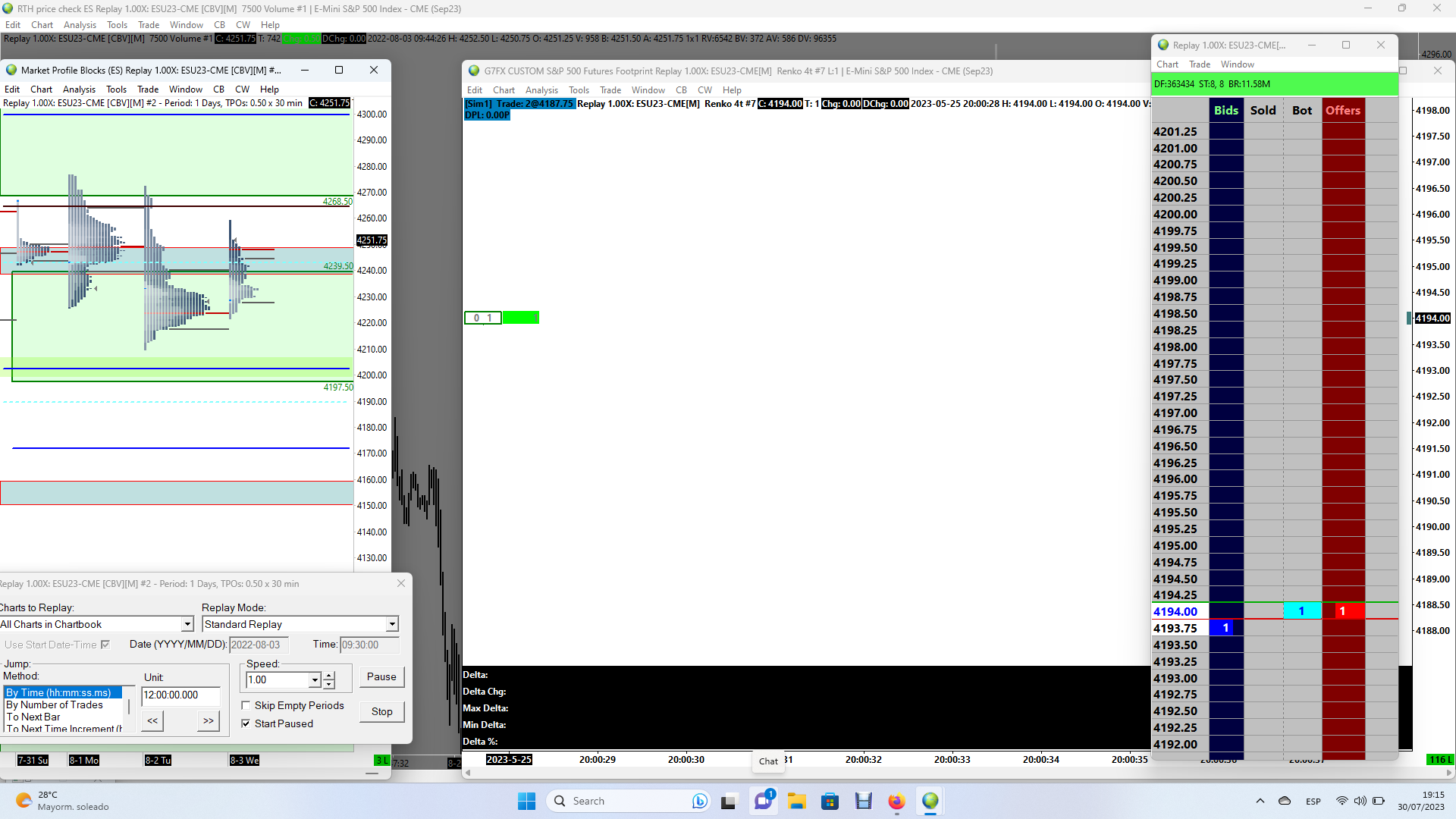This screenshot has height=819, width=1456.
Task: Click the Windows Start button
Action: [526, 802]
